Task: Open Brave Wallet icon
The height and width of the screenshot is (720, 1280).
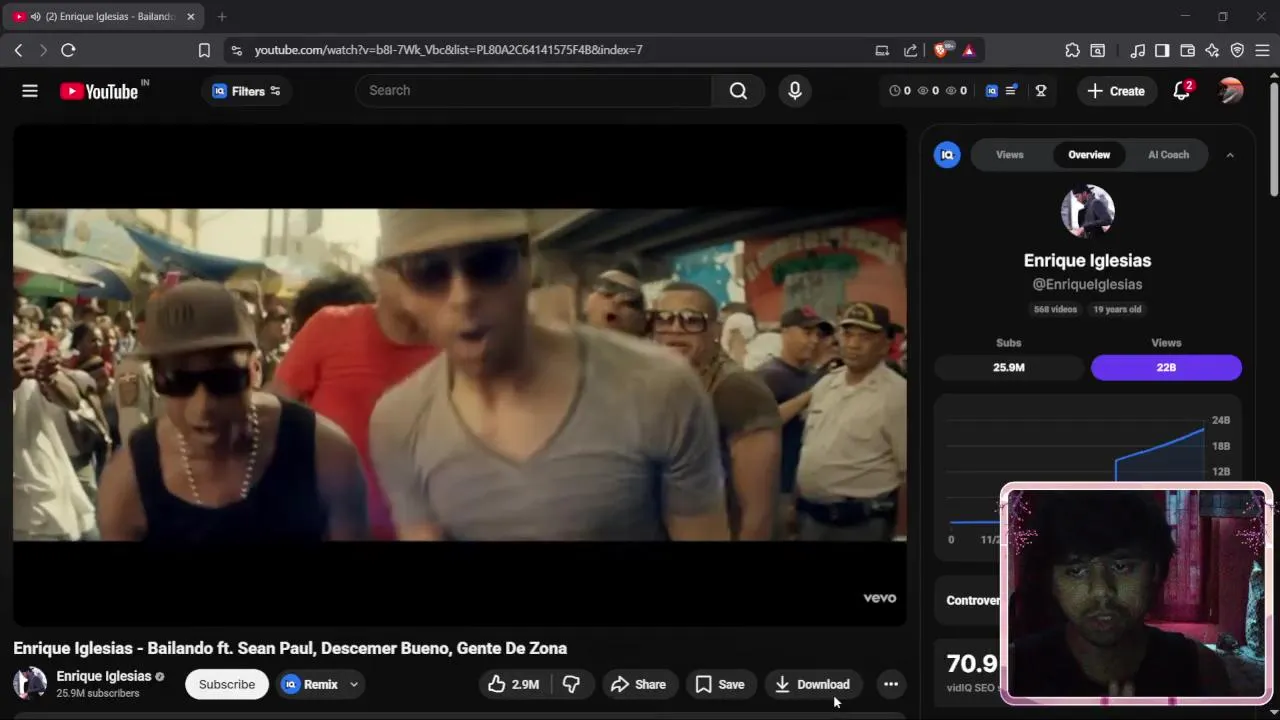Action: click(1188, 50)
